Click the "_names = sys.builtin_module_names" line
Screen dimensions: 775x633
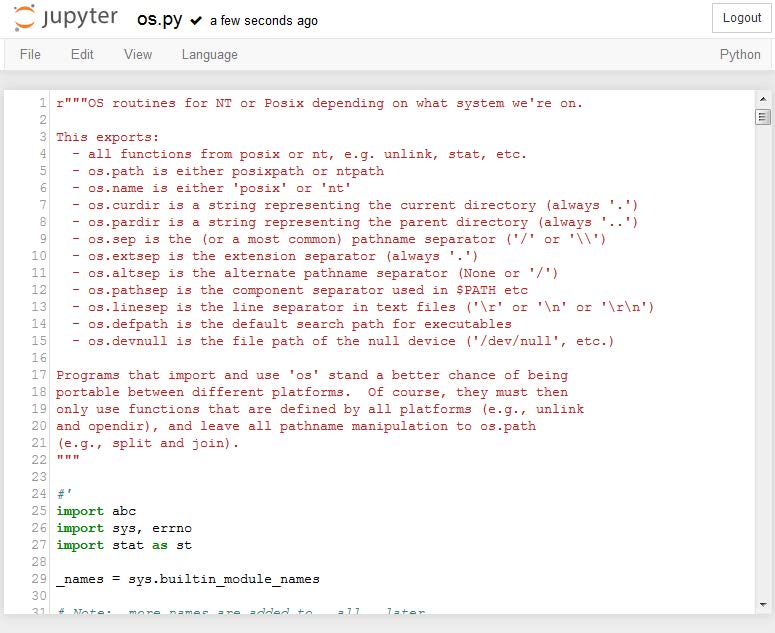pyautogui.click(x=188, y=579)
